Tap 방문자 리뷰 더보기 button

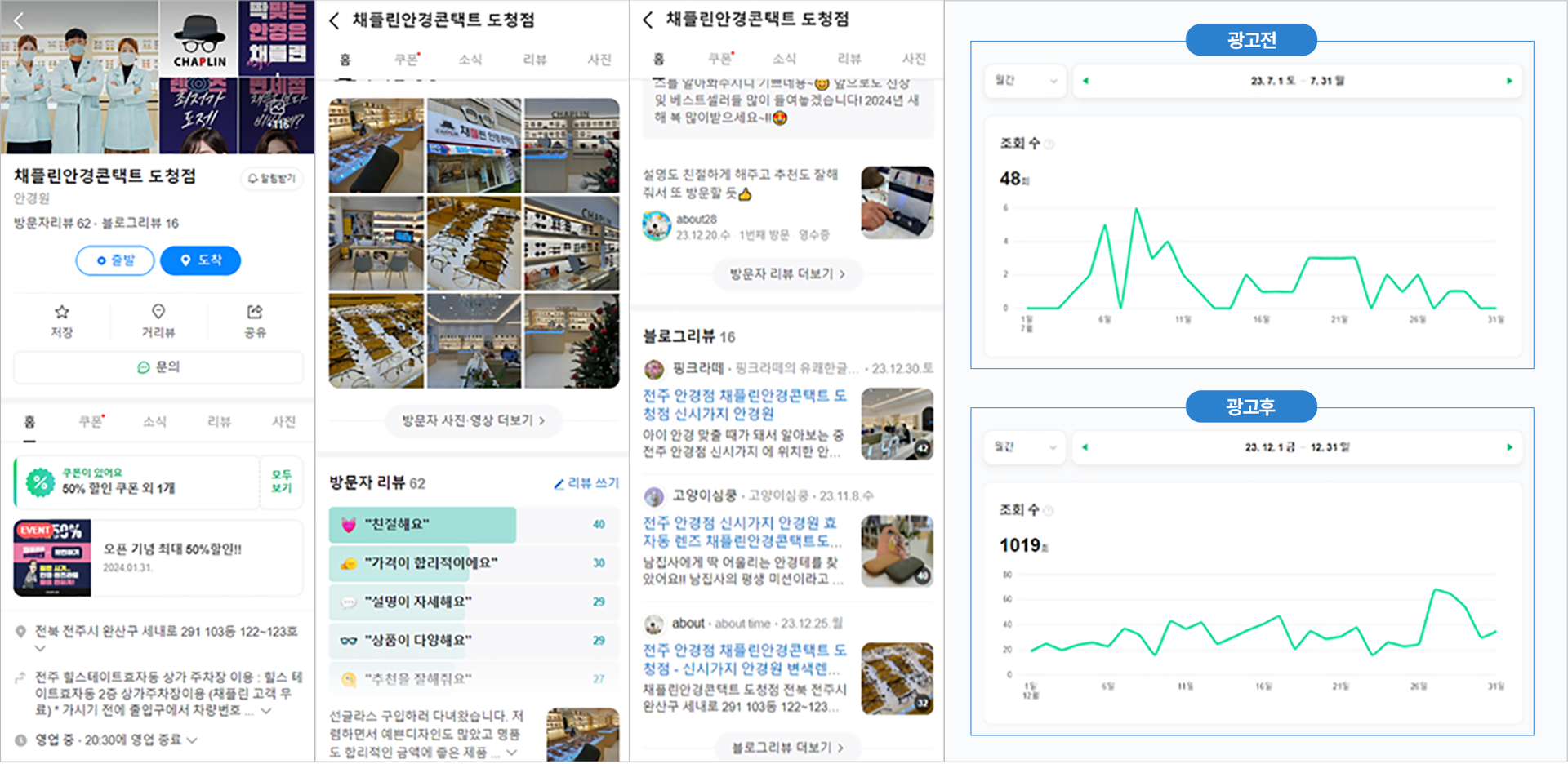[x=787, y=274]
